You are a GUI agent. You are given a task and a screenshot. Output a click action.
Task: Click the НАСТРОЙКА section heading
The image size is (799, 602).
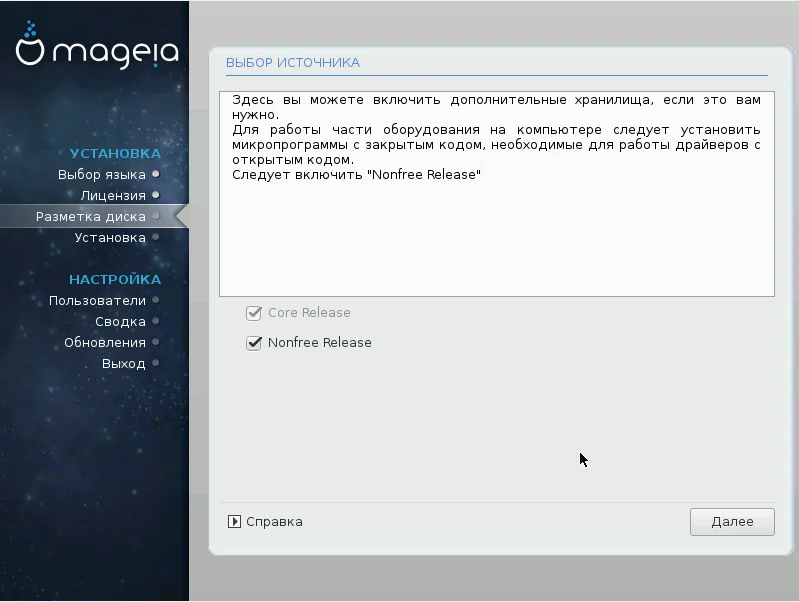(115, 279)
